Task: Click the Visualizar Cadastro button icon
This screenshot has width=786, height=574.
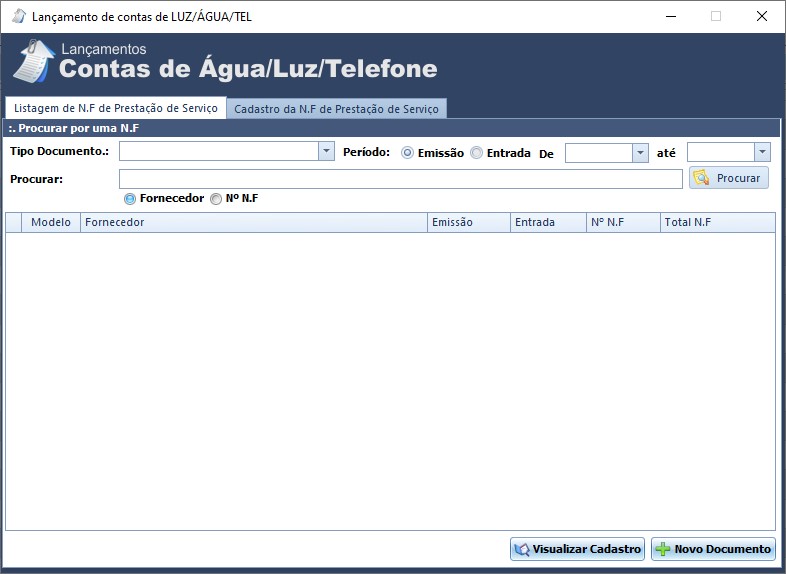Action: [522, 549]
